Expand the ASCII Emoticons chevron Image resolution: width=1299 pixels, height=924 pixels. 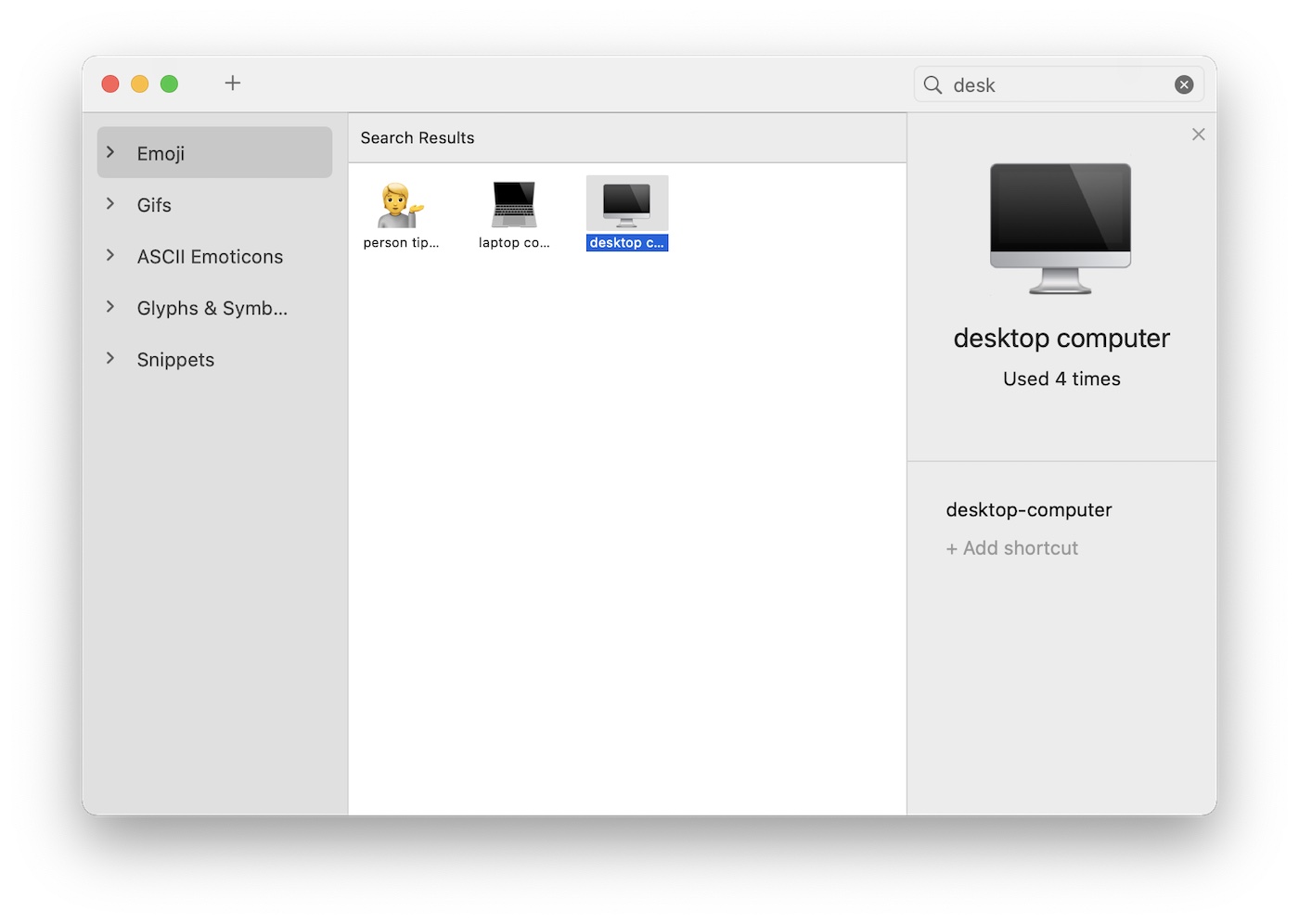(x=110, y=255)
